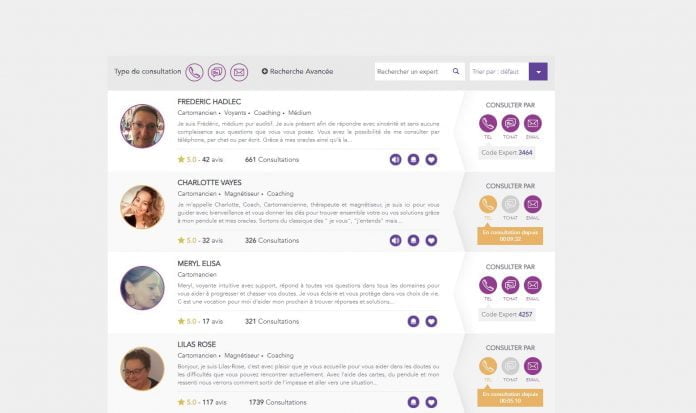Screen dimensions: 696x413
Task: Play Frederic Hadlec's audio presentation
Action: tap(395, 159)
